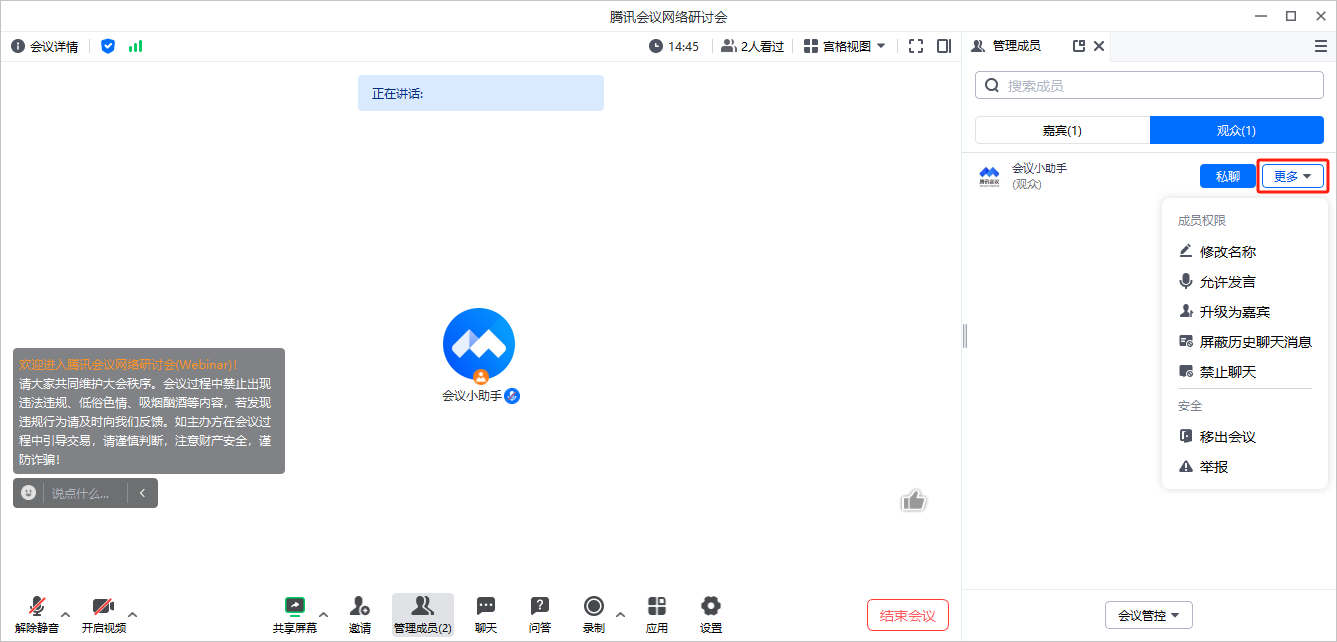Expand recording options next to 录制
Viewport: 1337px width, 642px height.
pyautogui.click(x=621, y=614)
